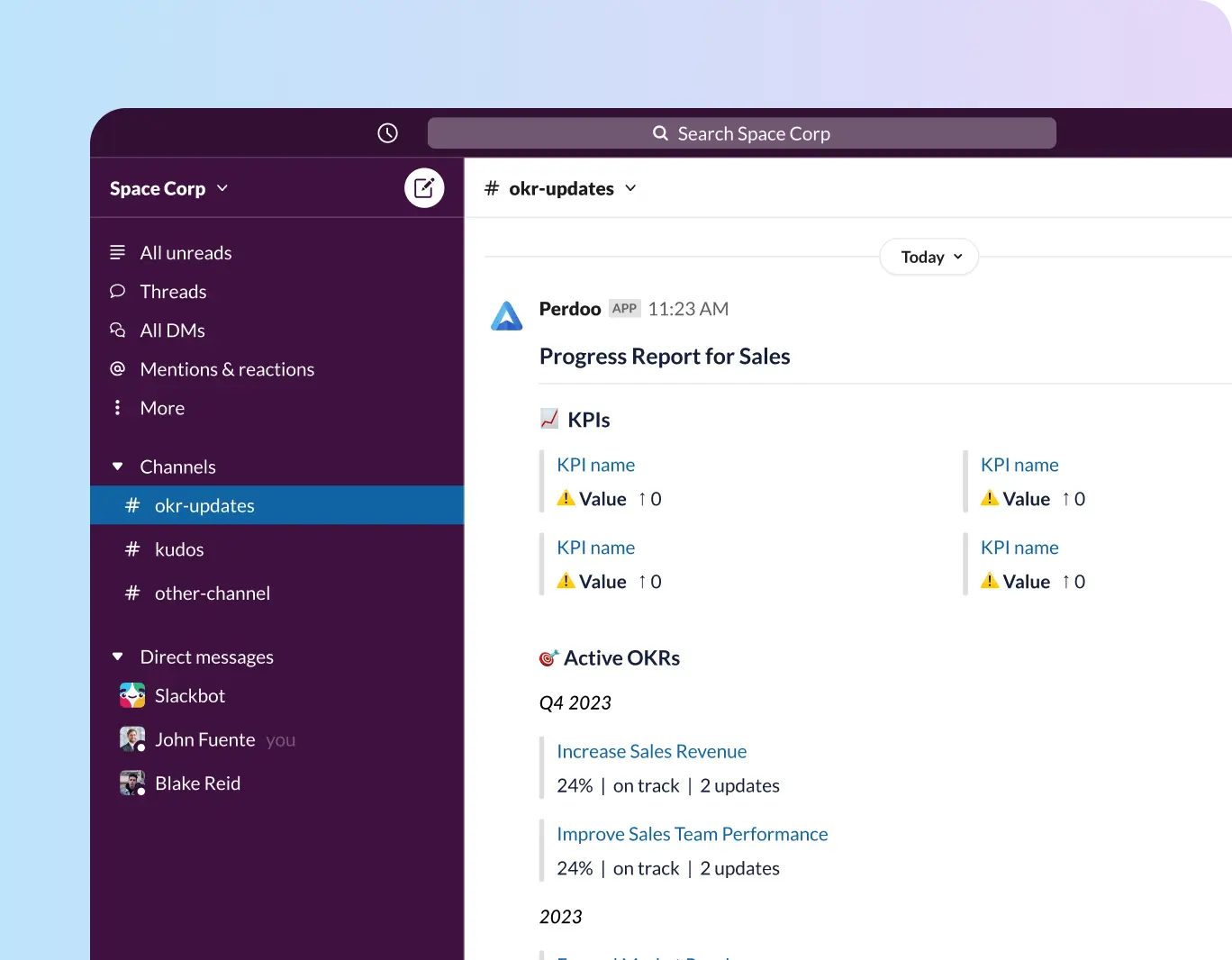Image resolution: width=1232 pixels, height=960 pixels.
Task: Click the Mentions & reactions @ icon
Action: tap(117, 368)
